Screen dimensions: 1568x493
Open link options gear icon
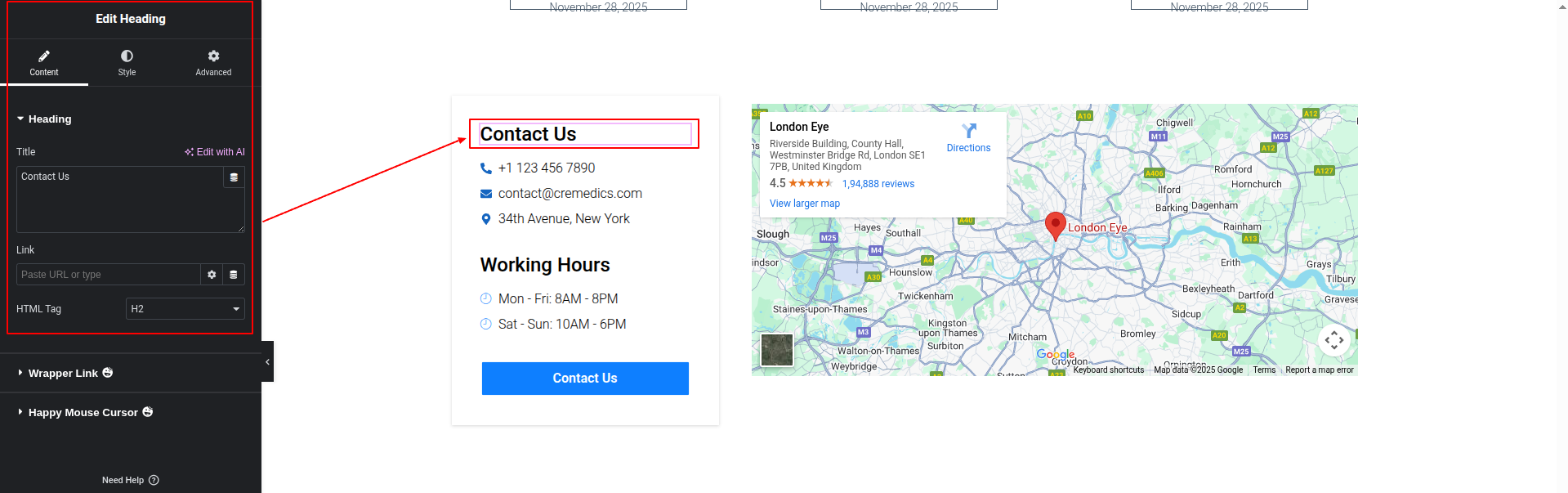pos(212,275)
